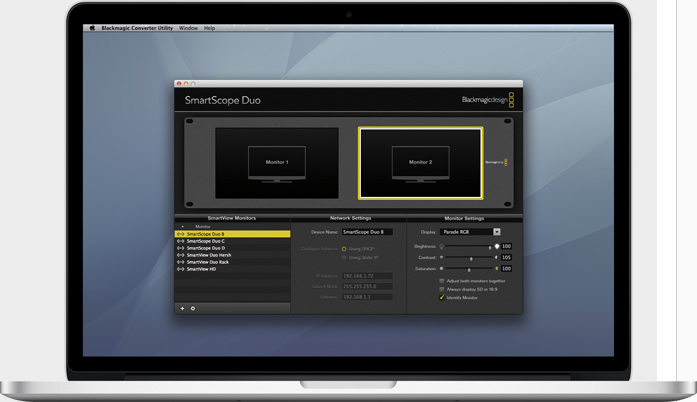697x402 pixels.
Task: Click the Blackmagicdesign logo in header
Action: pyautogui.click(x=488, y=100)
